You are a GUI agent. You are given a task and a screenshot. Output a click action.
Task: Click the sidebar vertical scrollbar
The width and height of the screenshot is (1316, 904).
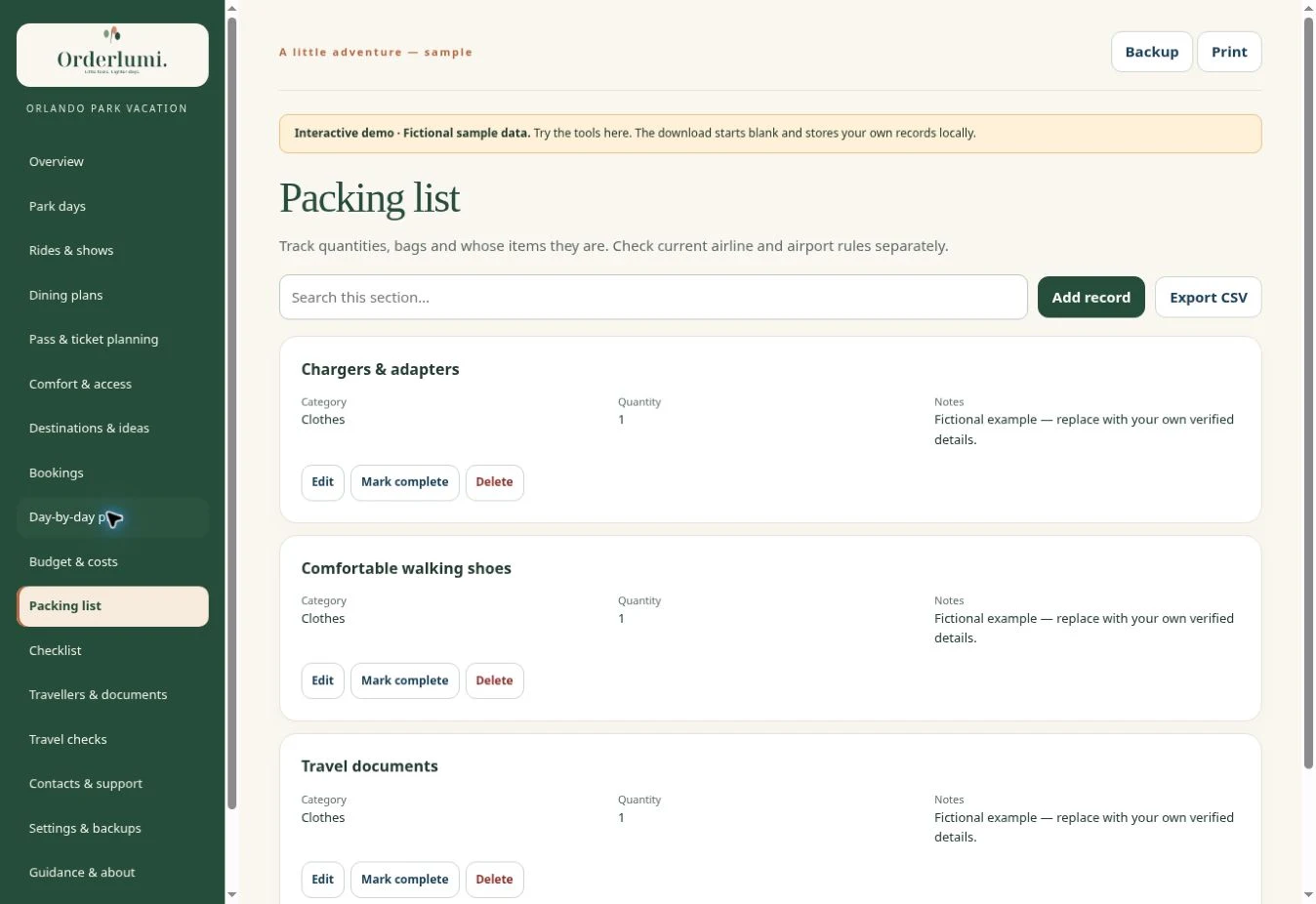[231, 413]
